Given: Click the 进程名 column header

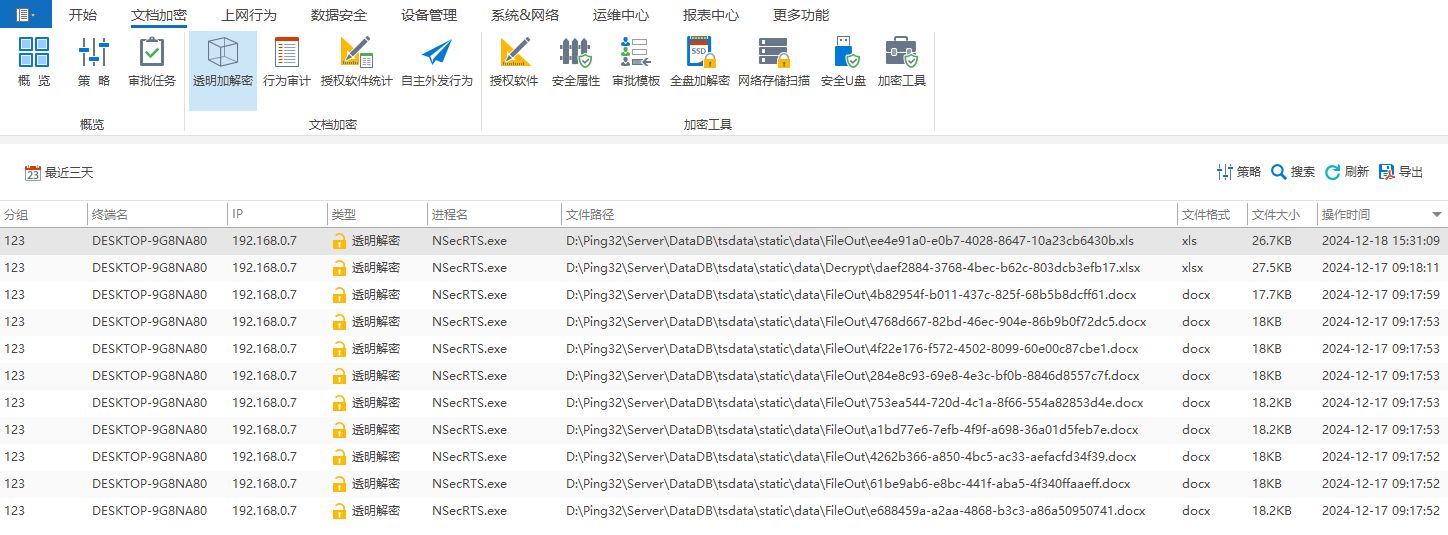Looking at the screenshot, I should pos(495,215).
